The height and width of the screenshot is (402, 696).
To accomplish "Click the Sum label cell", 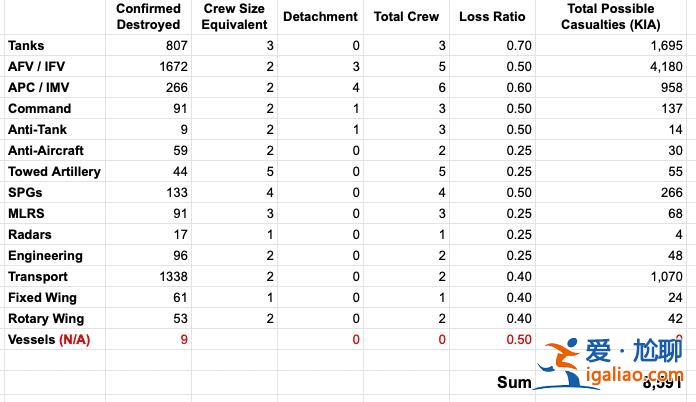I will click(x=514, y=382).
